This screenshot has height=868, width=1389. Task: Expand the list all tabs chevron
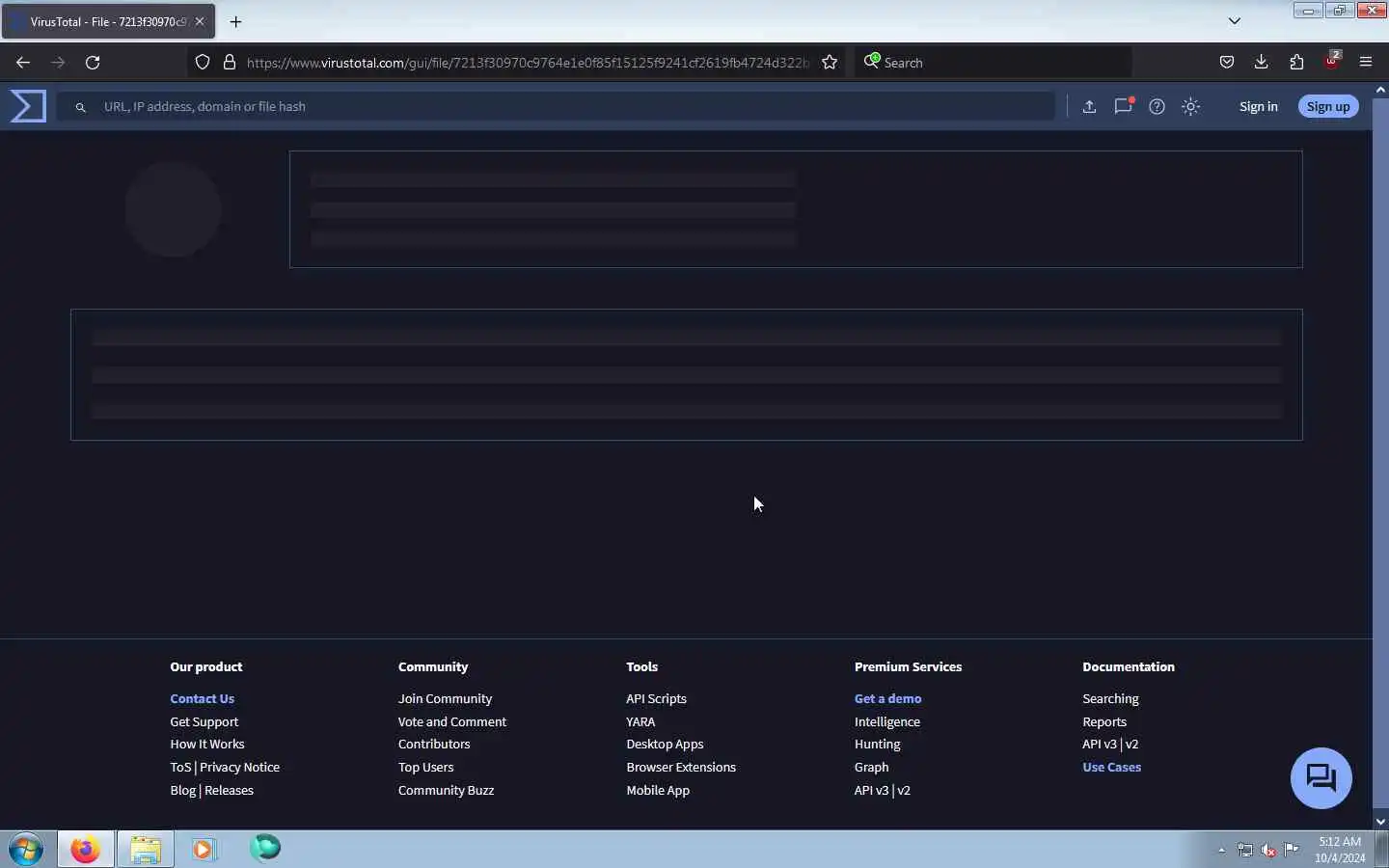click(x=1234, y=21)
